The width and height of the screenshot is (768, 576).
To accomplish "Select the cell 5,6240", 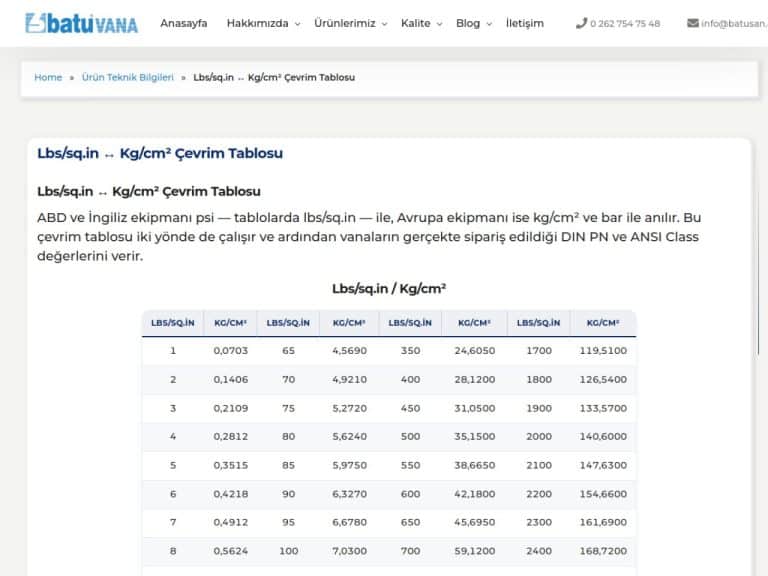I will 349,436.
